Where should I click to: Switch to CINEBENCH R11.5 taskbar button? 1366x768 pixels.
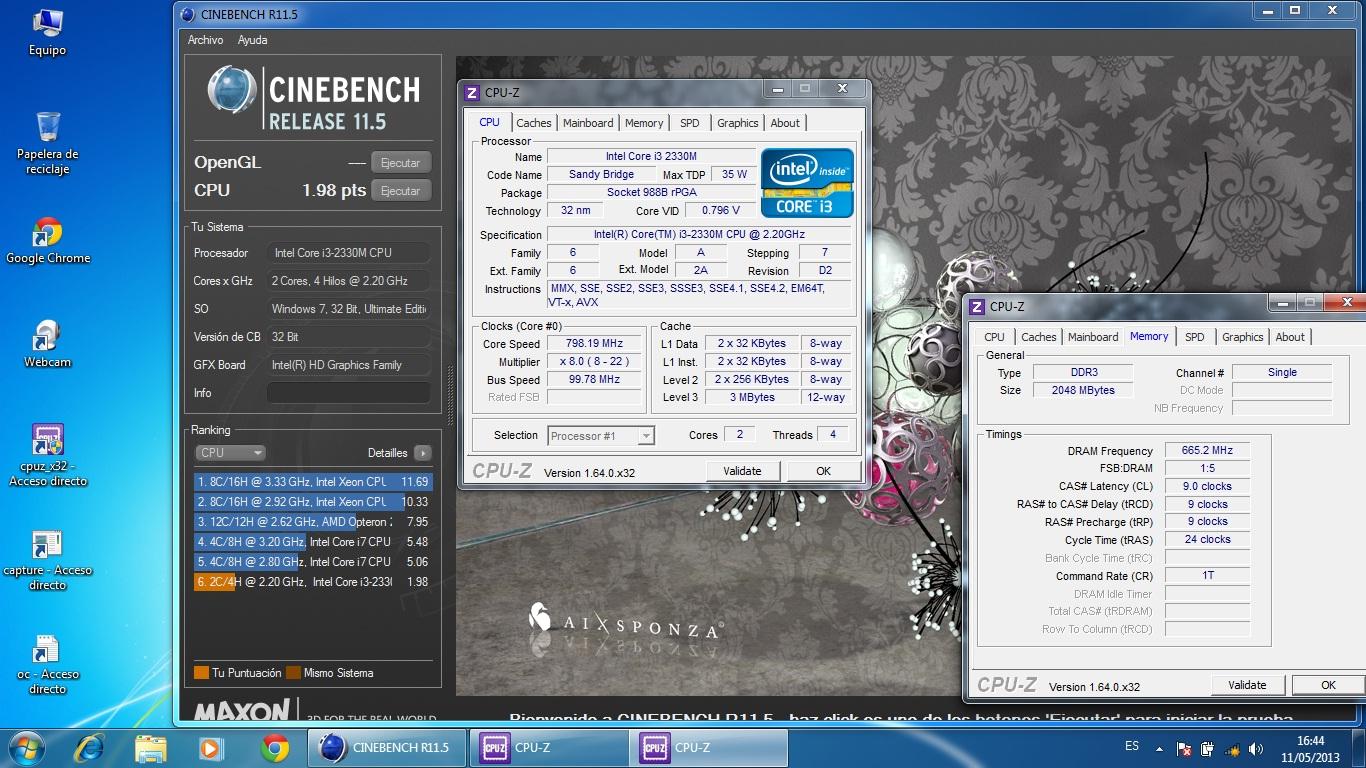(x=386, y=748)
